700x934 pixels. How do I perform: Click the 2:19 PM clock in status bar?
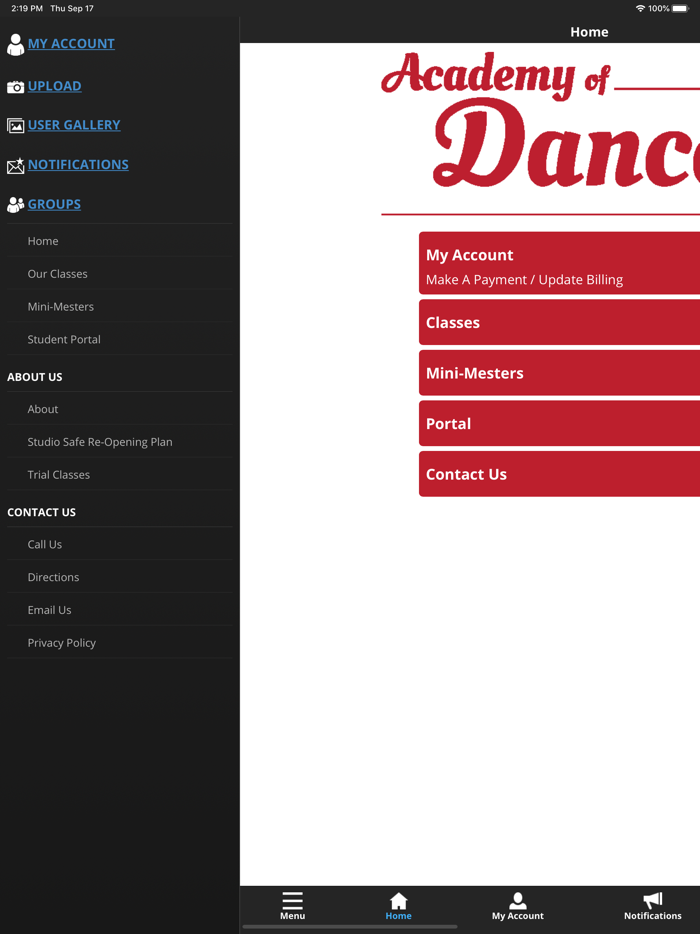point(27,8)
